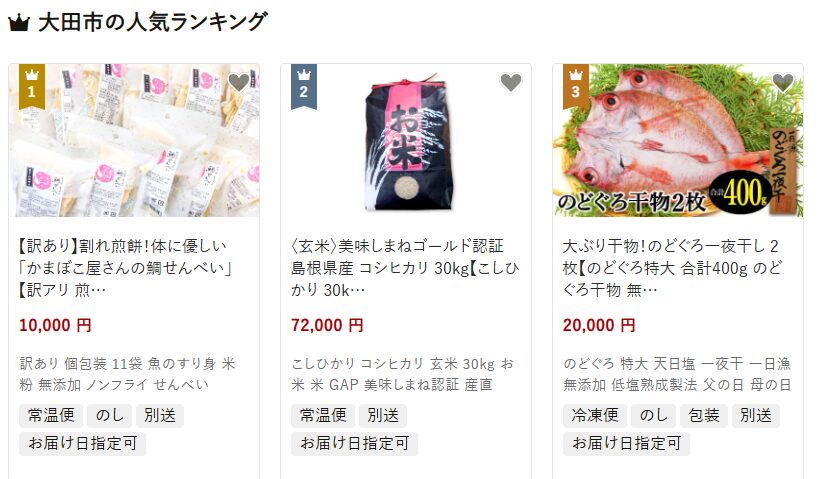Click the 別送 tag on the Koshihikari rice
This screenshot has height=479, width=820.
[x=383, y=415]
